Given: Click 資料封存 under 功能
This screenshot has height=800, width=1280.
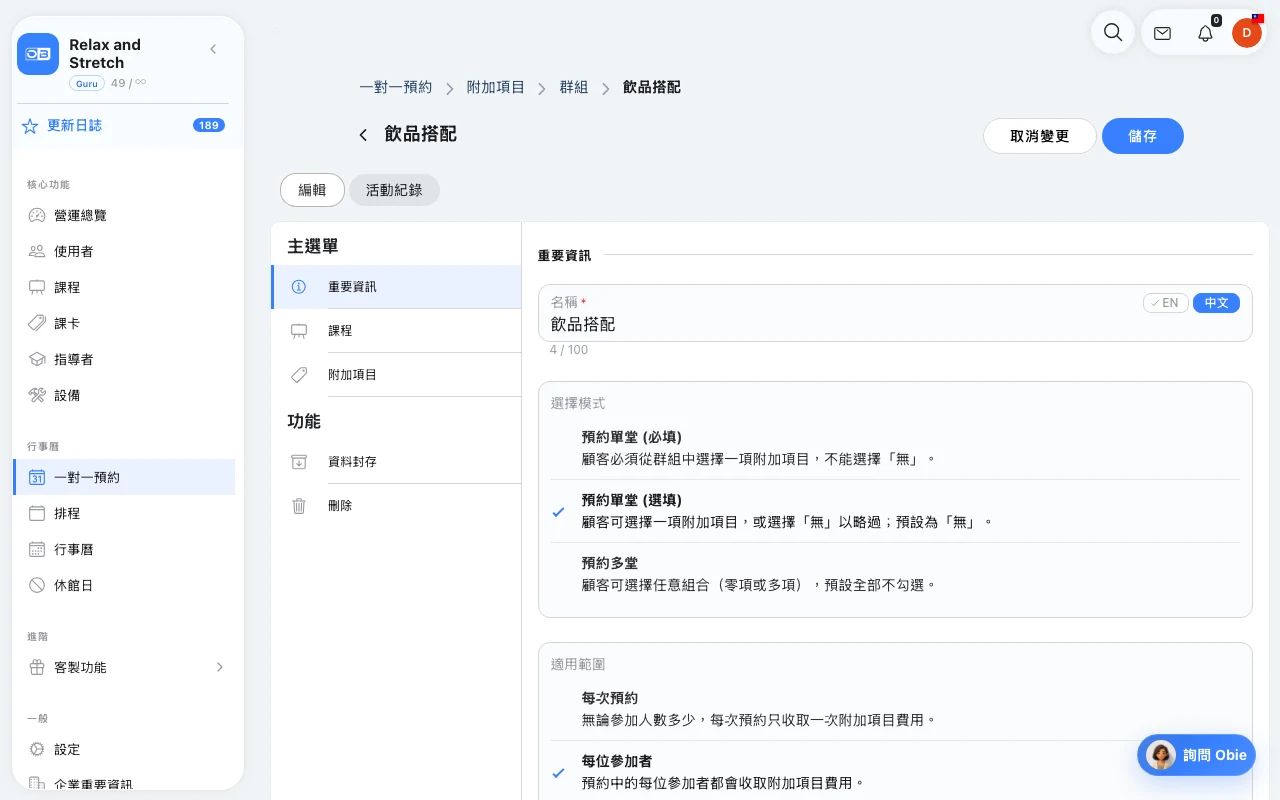Looking at the screenshot, I should (x=396, y=462).
